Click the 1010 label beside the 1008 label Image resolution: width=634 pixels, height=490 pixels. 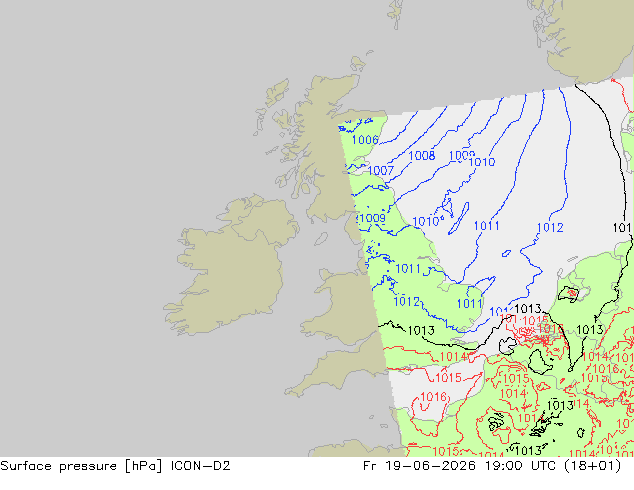coord(482,162)
